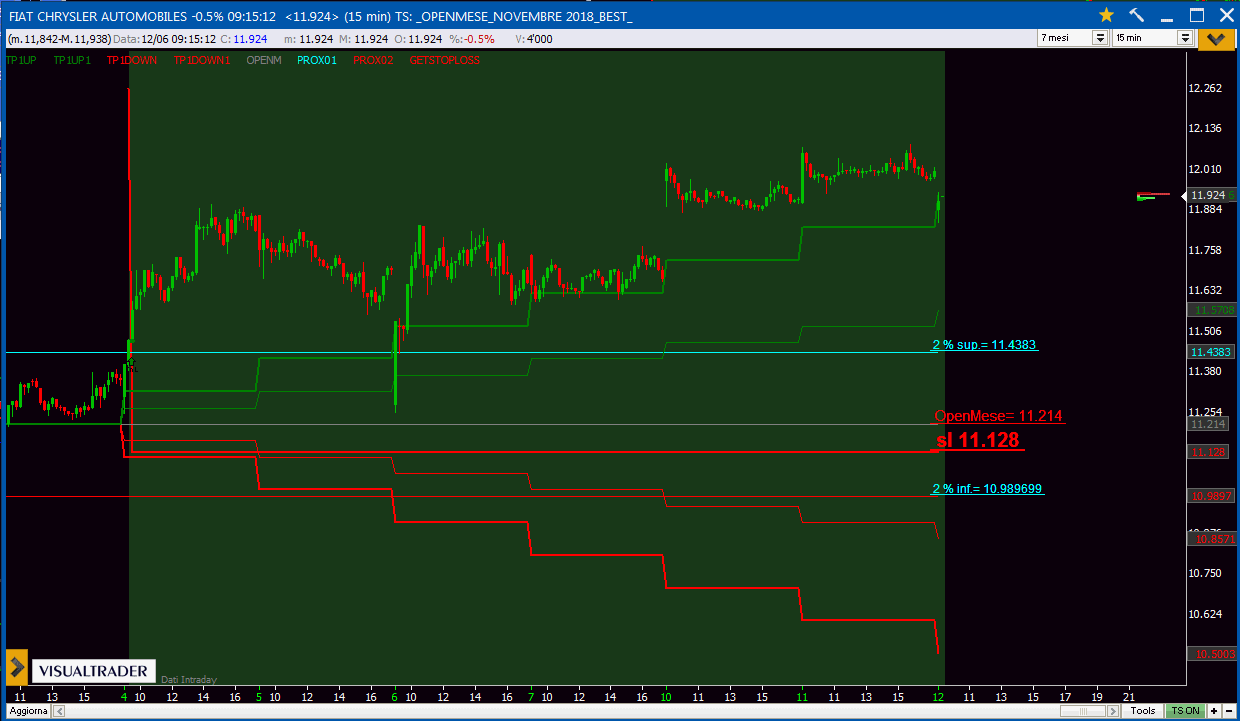Image resolution: width=1240 pixels, height=721 pixels.
Task: Expand the orange chevron panel button
Action: (x=1214, y=38)
